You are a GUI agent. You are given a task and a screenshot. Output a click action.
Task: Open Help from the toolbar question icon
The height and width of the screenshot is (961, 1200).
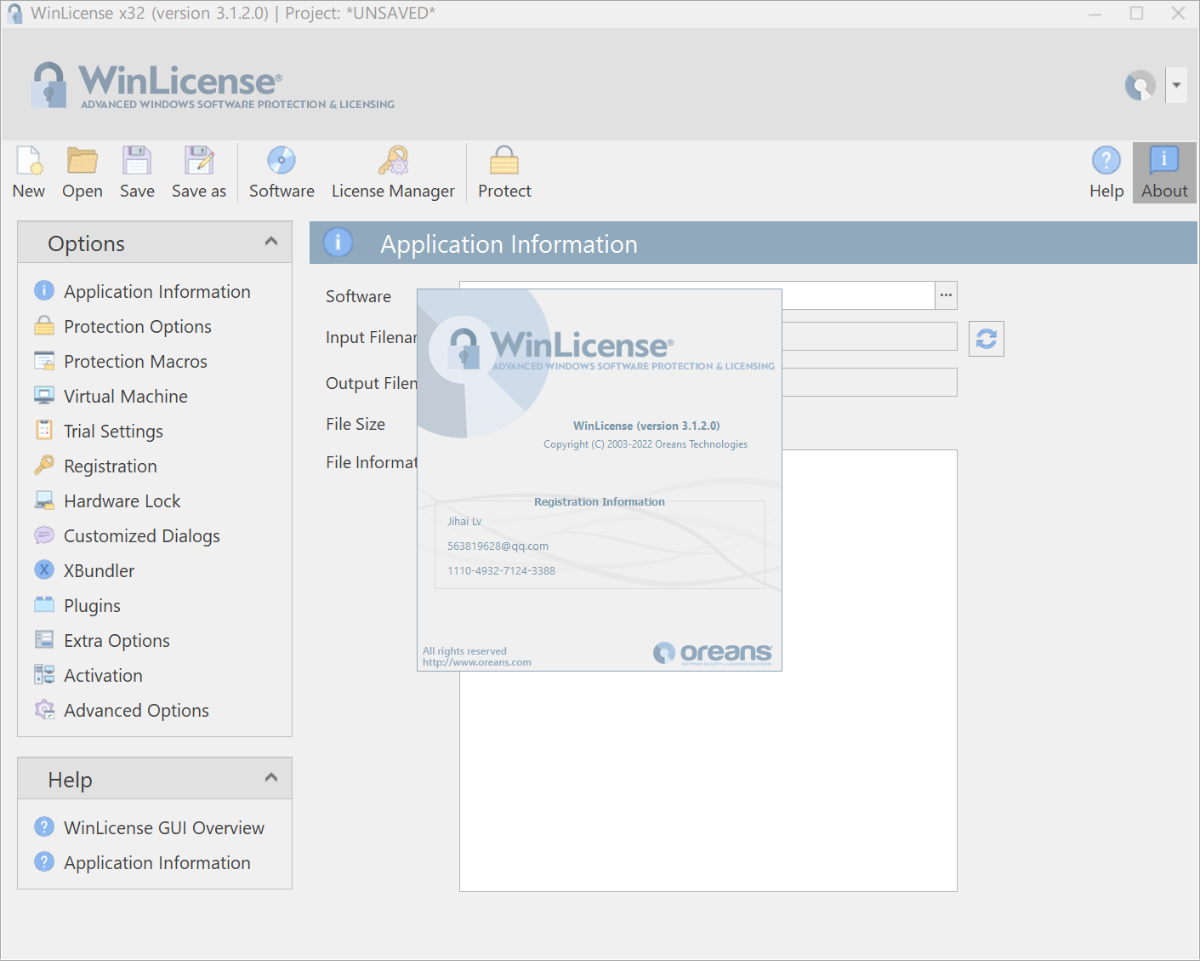pos(1106,161)
